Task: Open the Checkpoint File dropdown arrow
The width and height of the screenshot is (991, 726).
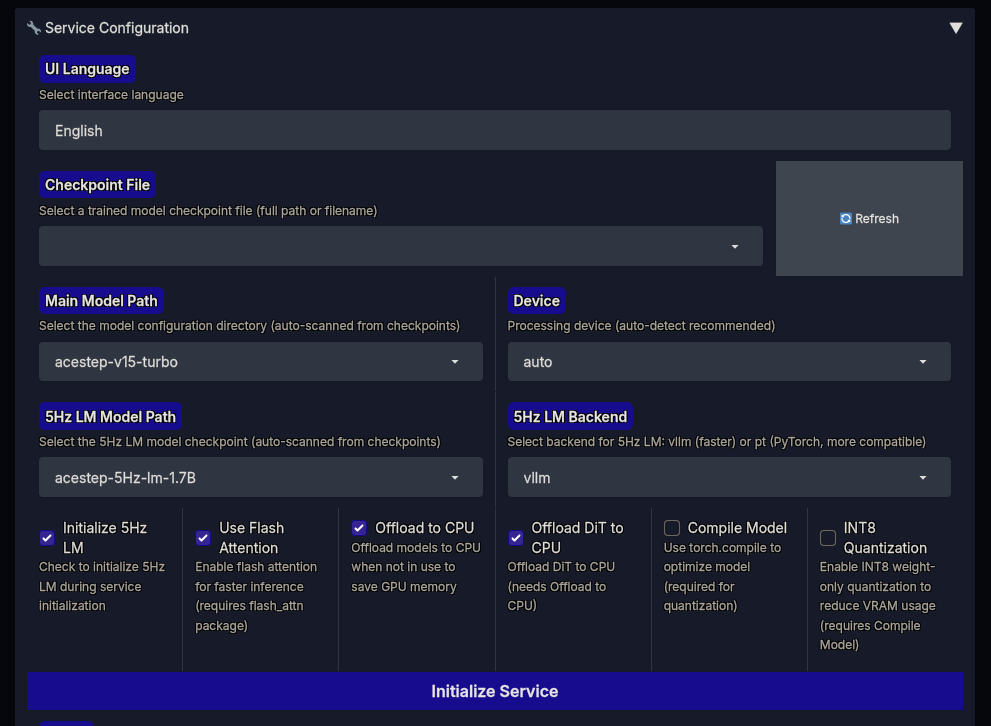Action: tap(734, 246)
